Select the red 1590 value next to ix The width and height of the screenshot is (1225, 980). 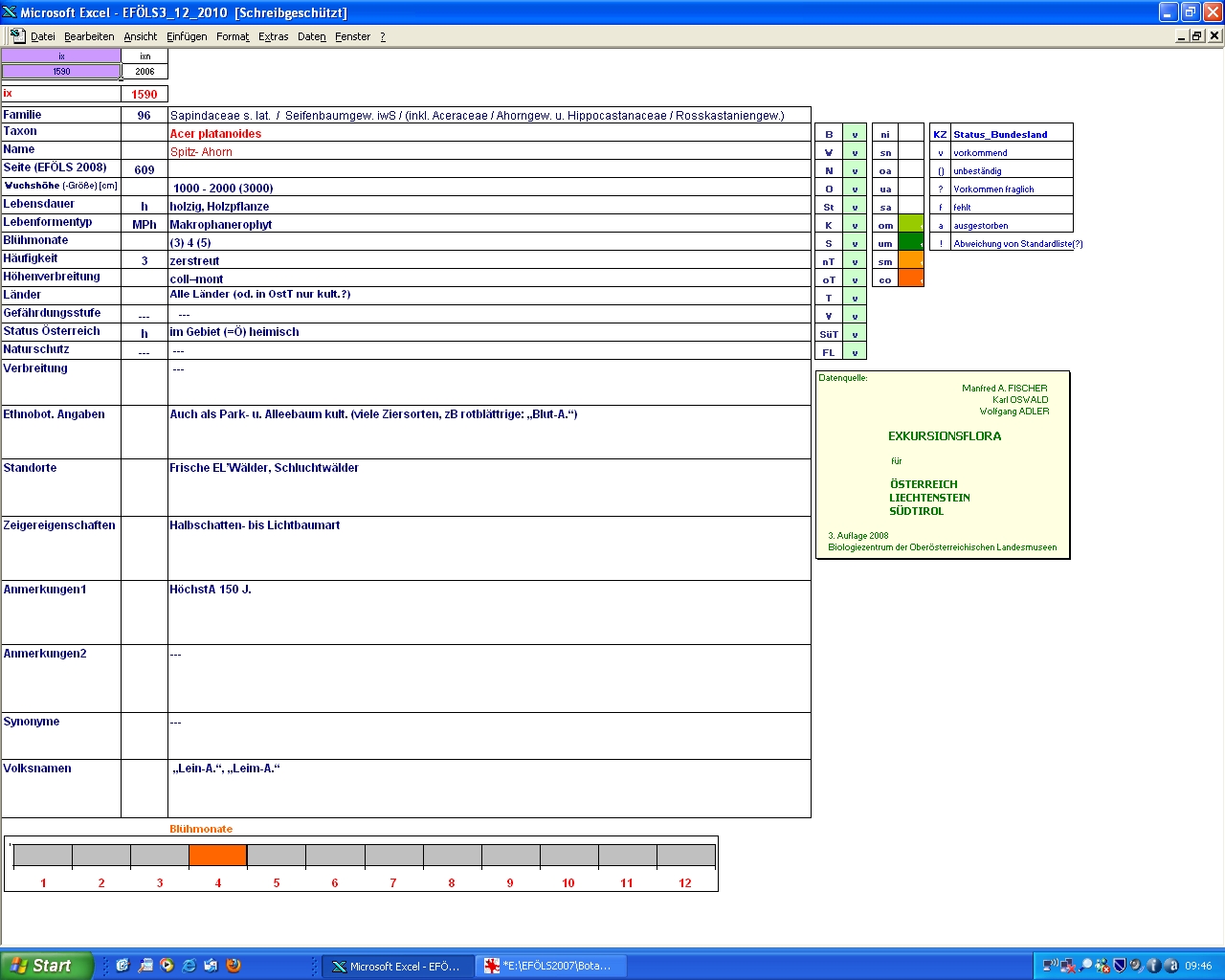click(x=145, y=94)
